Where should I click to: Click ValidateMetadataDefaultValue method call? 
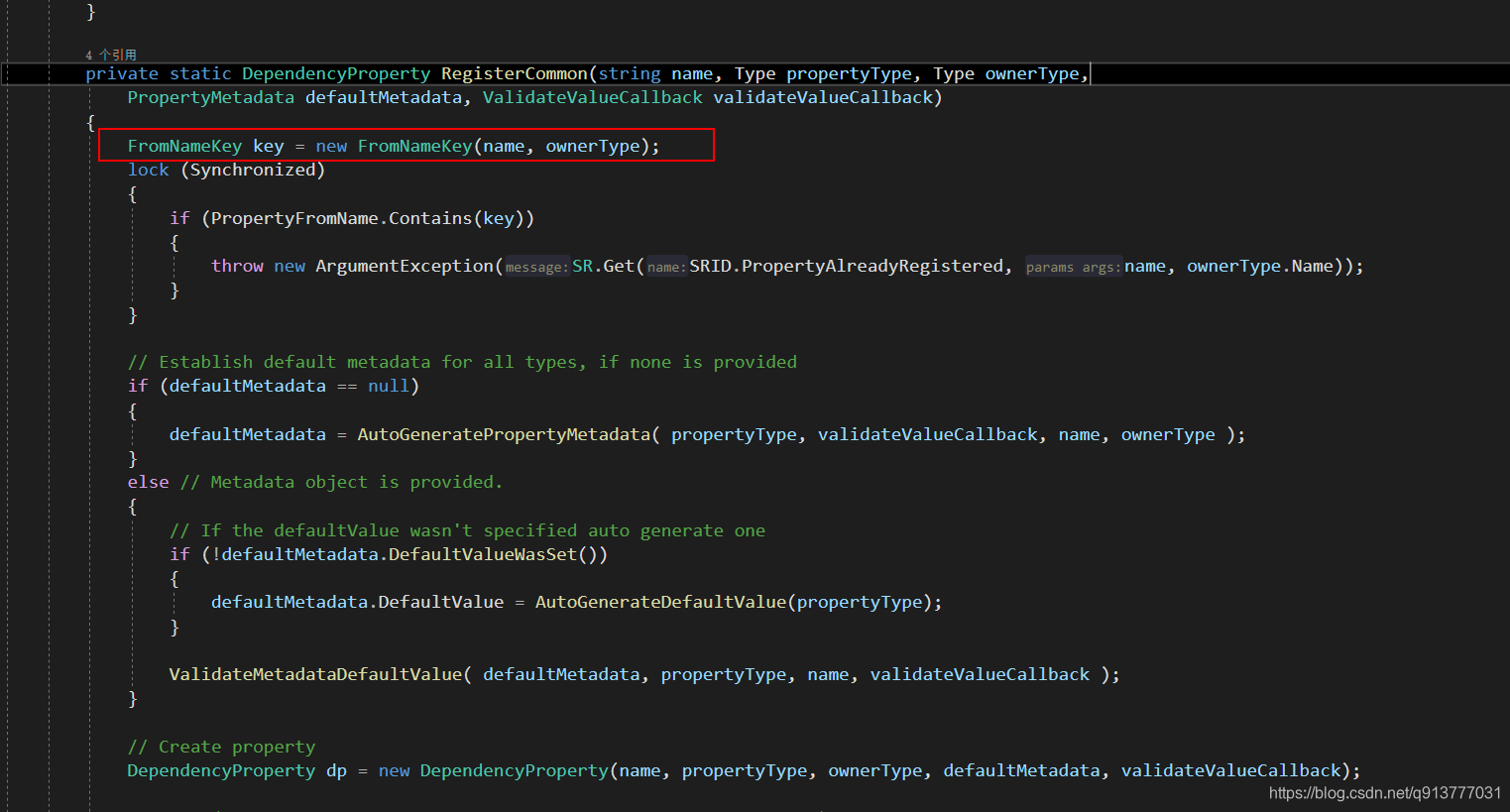[x=315, y=674]
